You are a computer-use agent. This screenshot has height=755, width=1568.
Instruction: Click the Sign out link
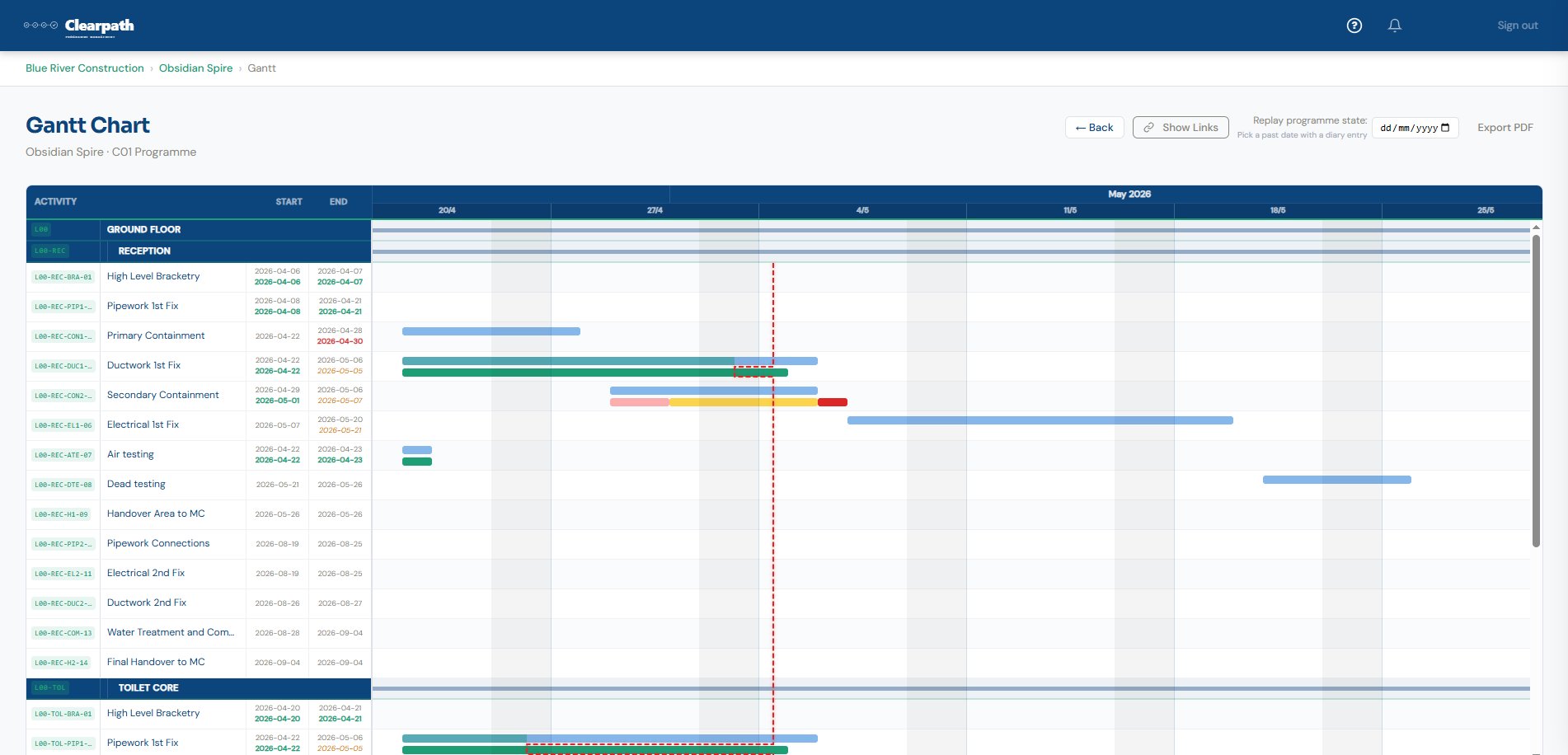pyautogui.click(x=1517, y=26)
